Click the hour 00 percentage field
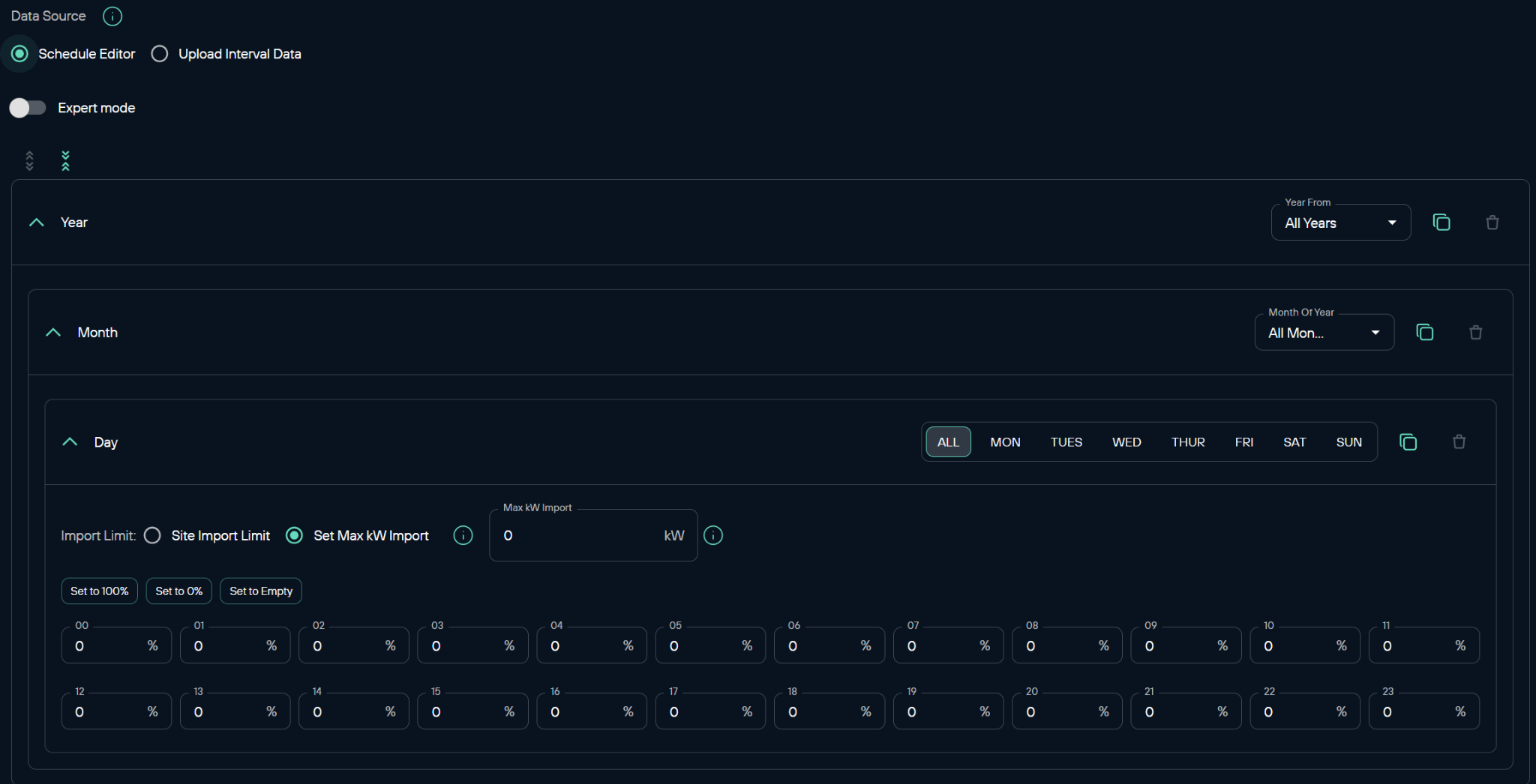Screen dimensions: 1536x784 [116, 645]
